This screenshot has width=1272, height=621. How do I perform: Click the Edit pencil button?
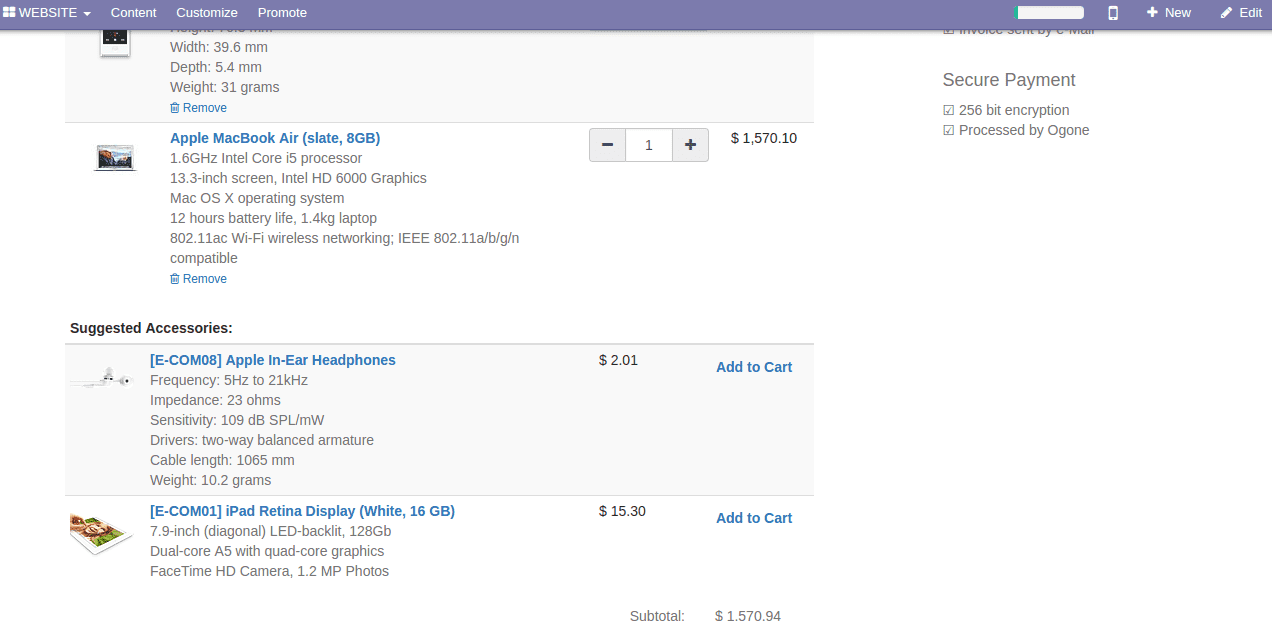pos(1241,13)
